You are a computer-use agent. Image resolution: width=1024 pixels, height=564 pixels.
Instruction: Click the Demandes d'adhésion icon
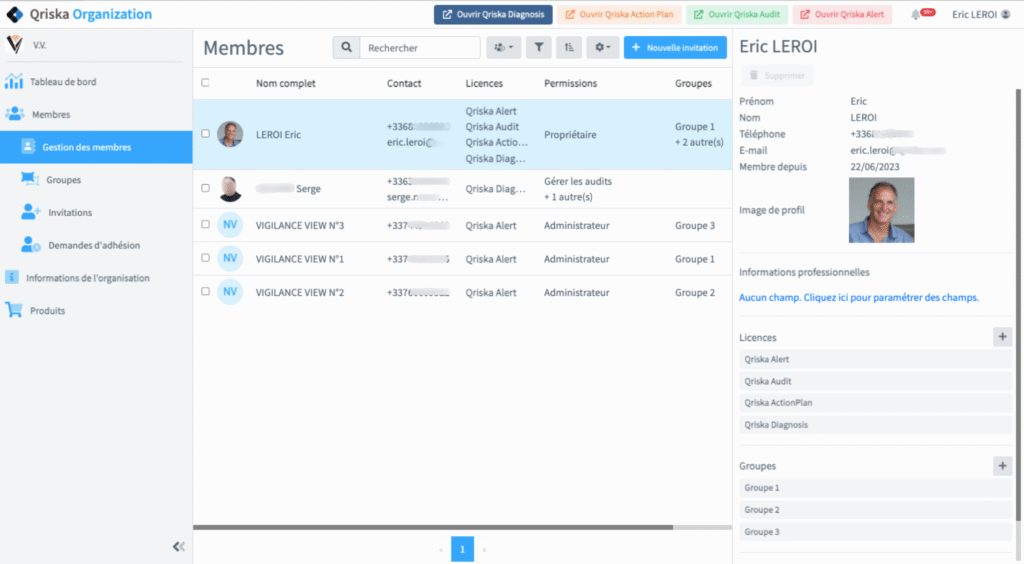[x=31, y=245]
